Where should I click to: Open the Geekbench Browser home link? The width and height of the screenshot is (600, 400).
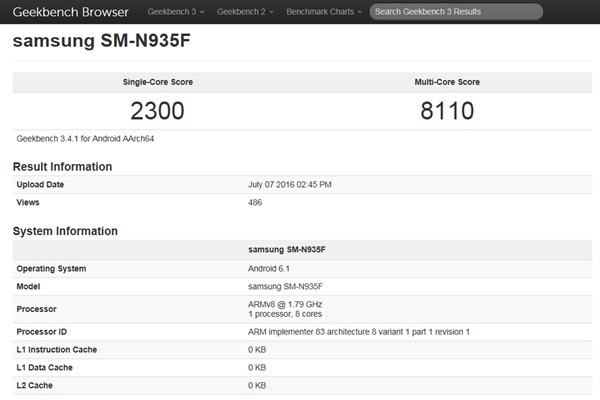(70, 12)
